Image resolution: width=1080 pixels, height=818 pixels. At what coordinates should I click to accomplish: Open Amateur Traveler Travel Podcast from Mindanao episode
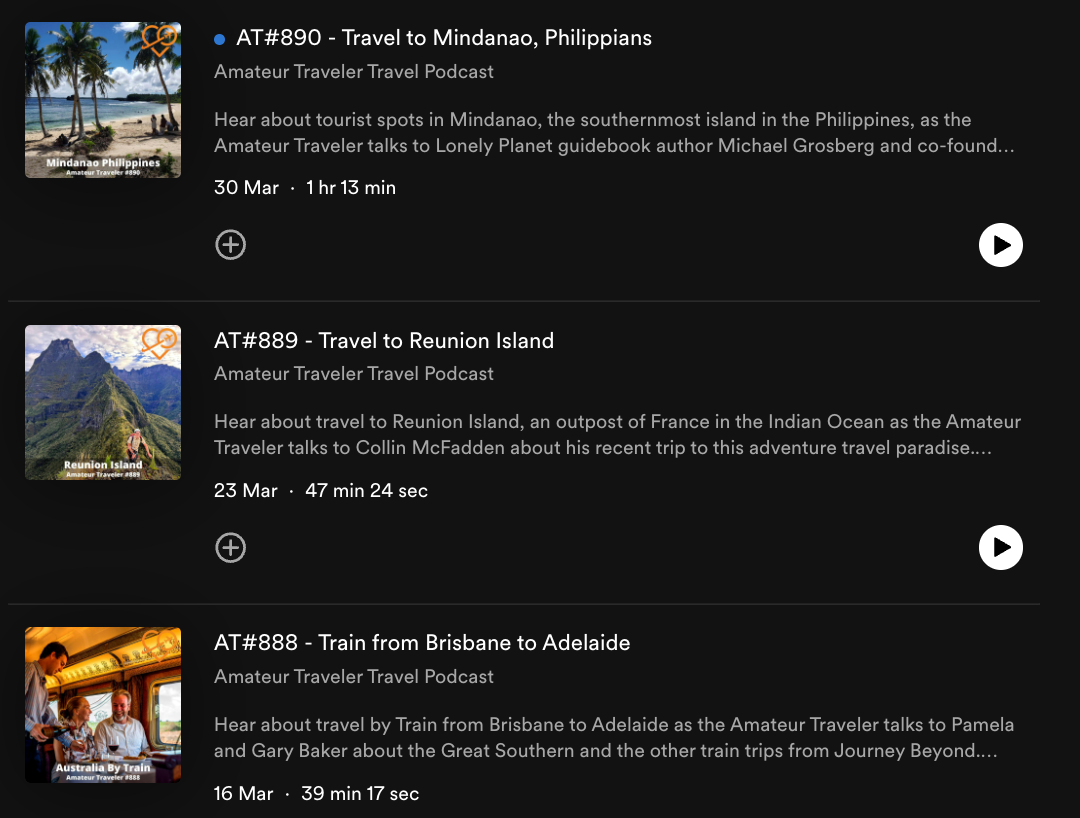[x=354, y=71]
